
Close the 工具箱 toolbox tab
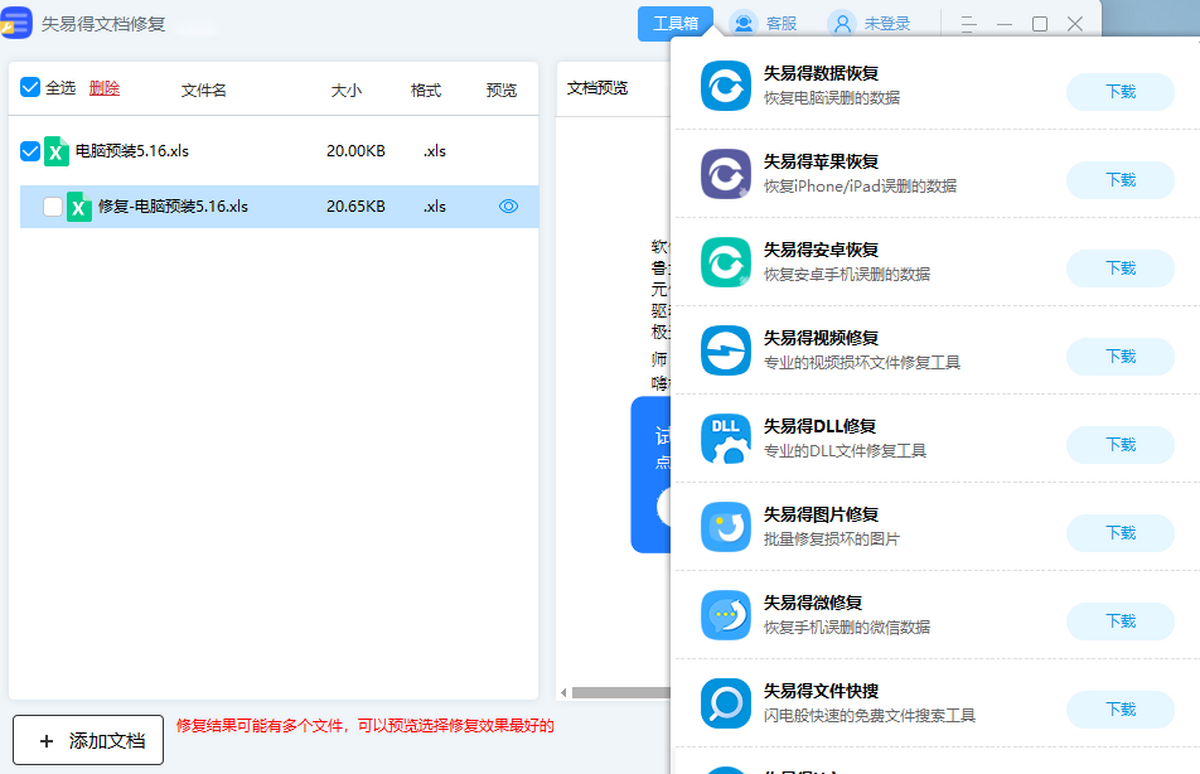[x=675, y=23]
